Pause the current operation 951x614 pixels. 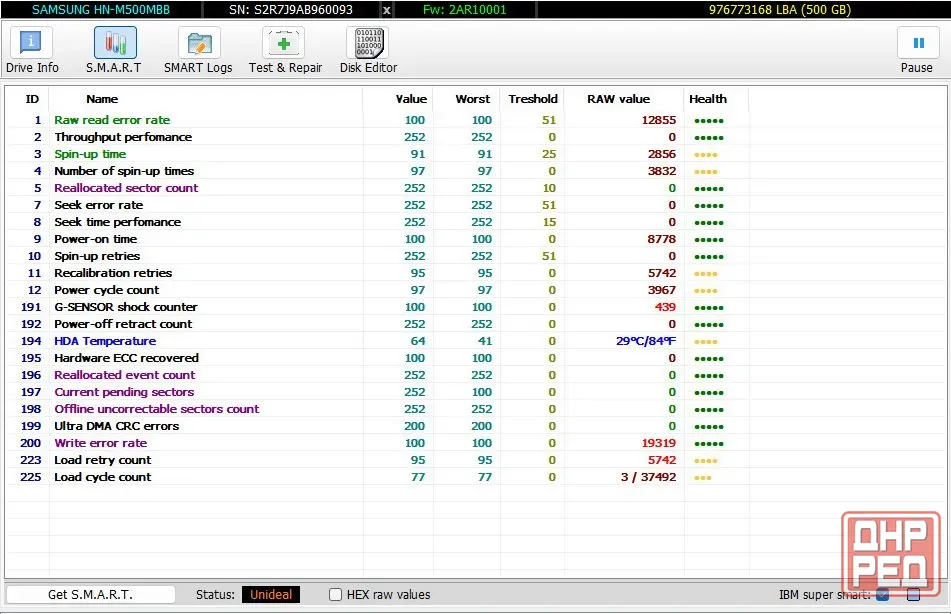click(x=917, y=50)
